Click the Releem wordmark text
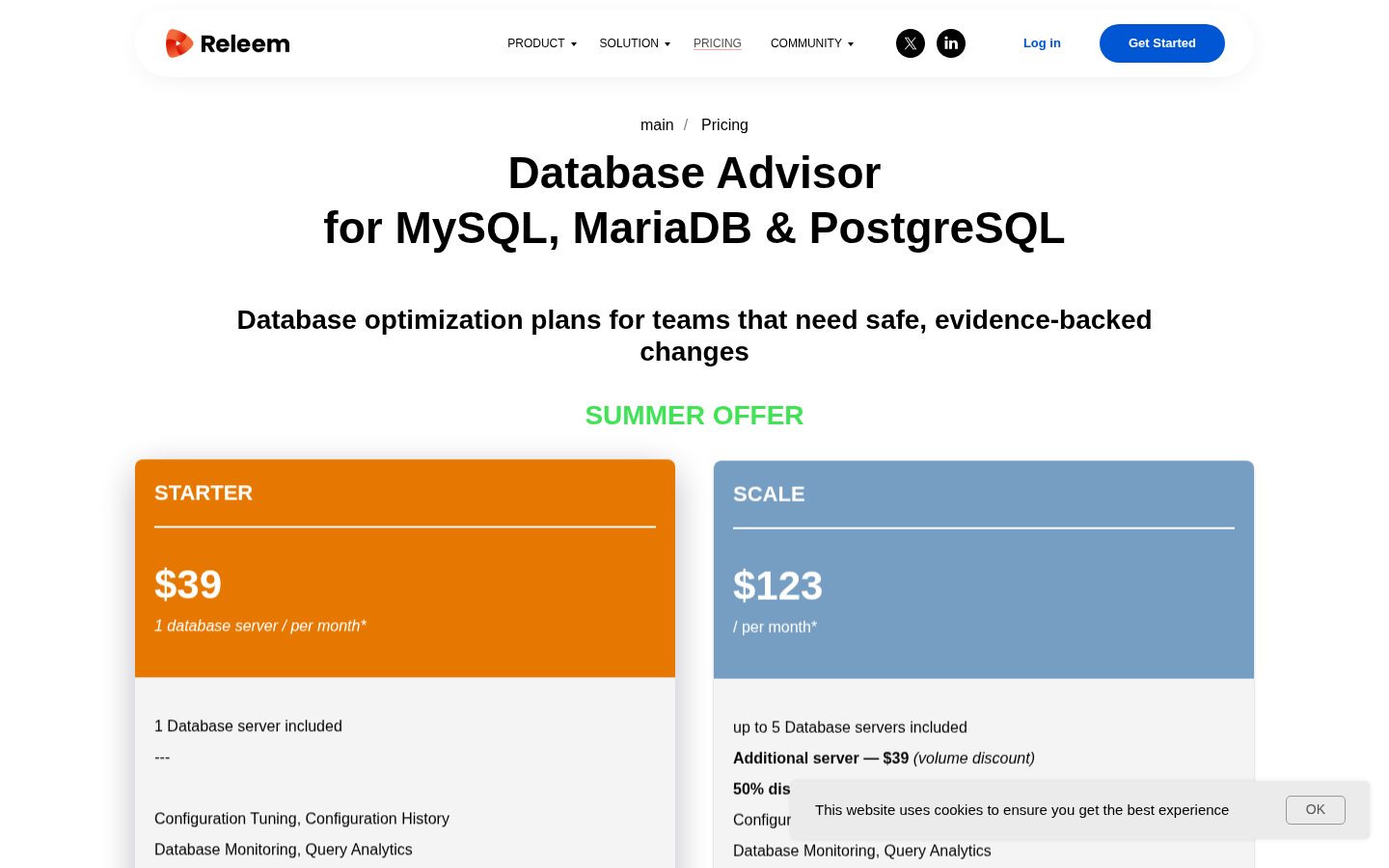This screenshot has width=1389, height=868. coord(245,43)
